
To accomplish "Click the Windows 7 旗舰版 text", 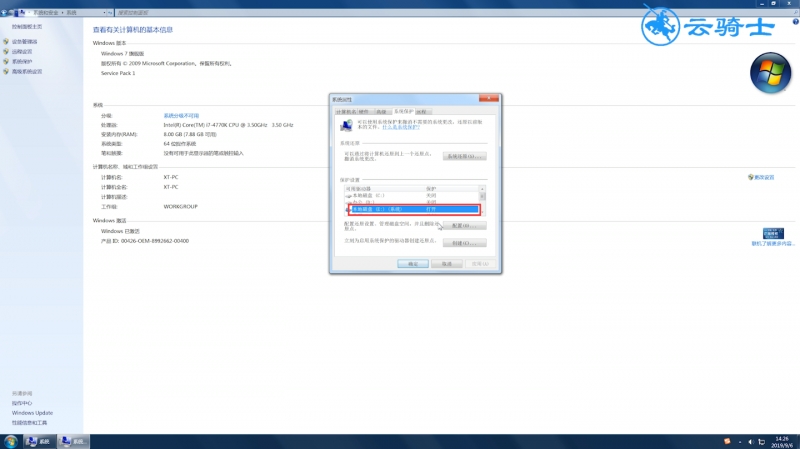I will pos(122,54).
